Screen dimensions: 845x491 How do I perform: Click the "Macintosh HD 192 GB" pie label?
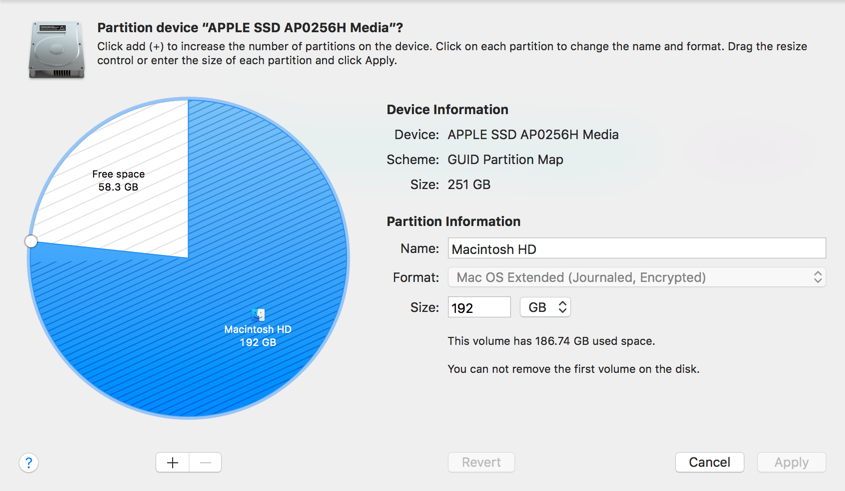point(258,336)
